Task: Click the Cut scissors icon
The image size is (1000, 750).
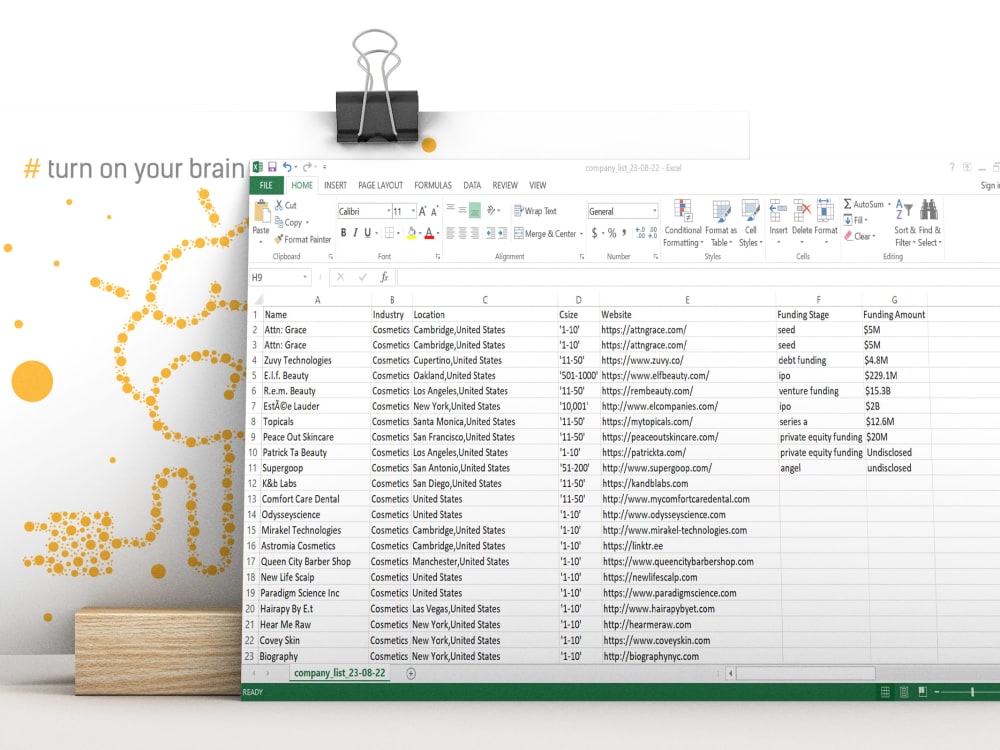Action: tap(279, 205)
